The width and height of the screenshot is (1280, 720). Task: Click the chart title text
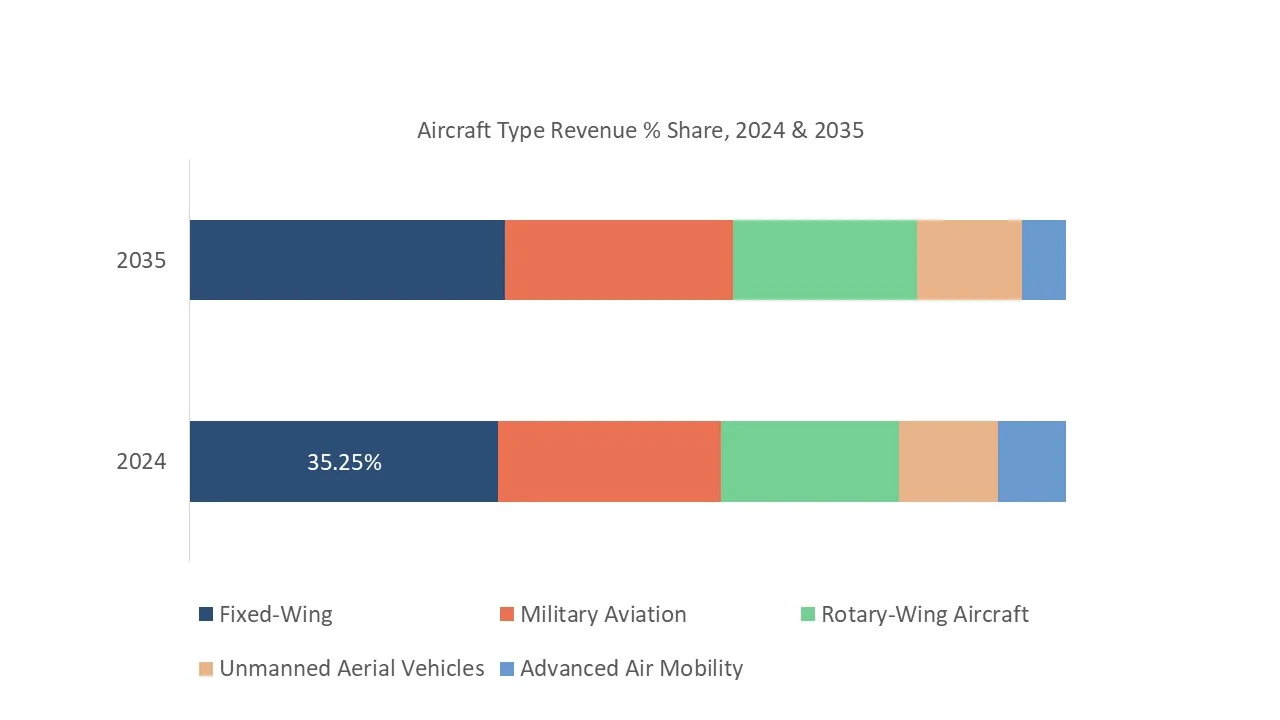640,131
